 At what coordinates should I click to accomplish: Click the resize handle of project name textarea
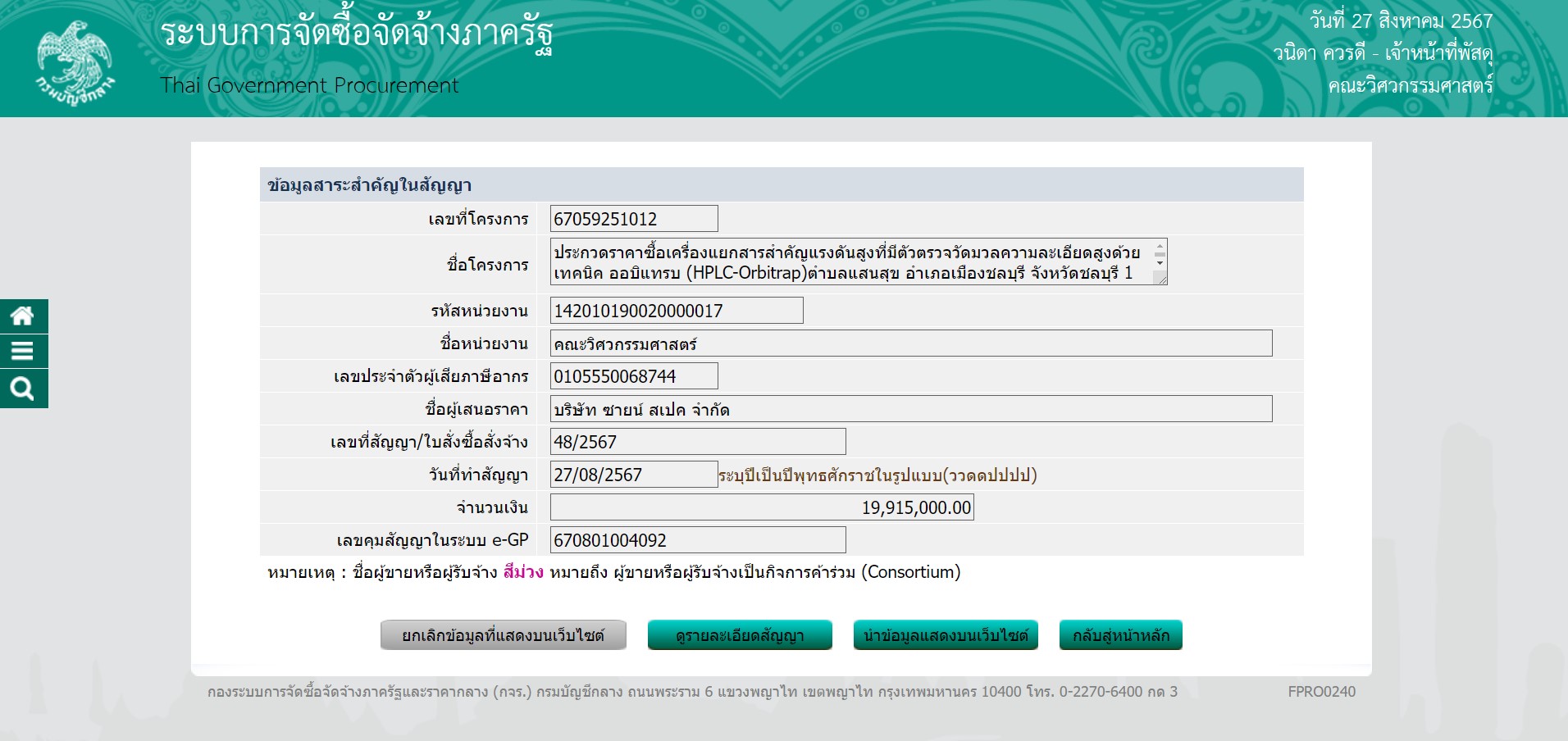(x=1160, y=278)
